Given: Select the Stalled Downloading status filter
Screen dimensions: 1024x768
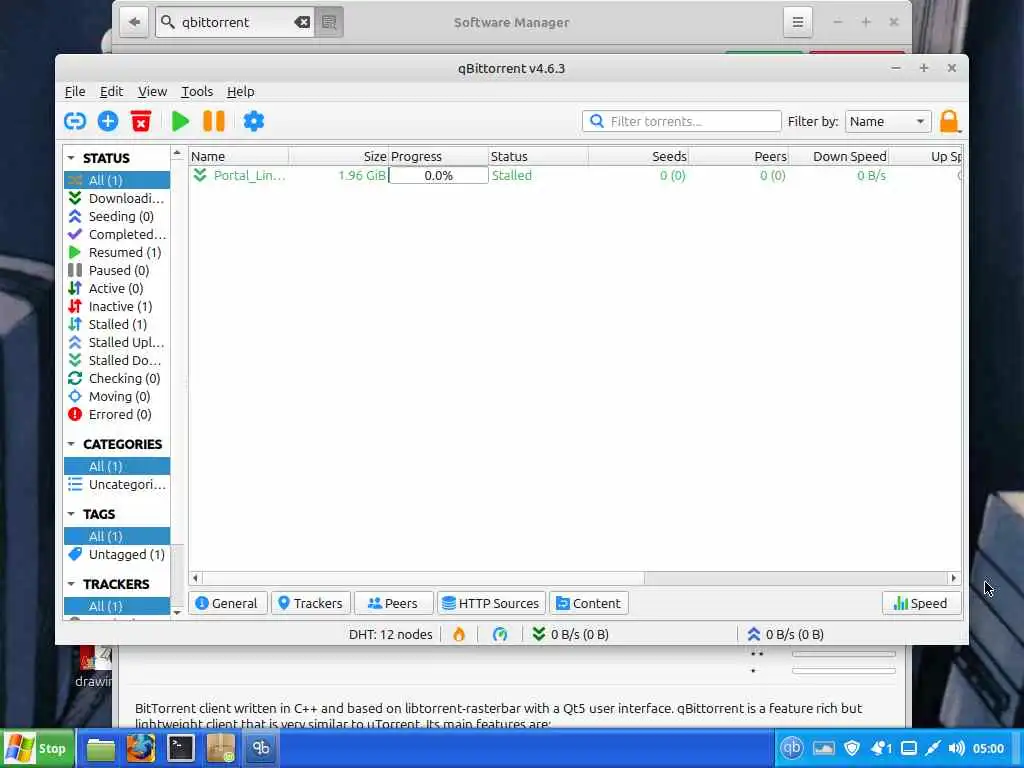Looking at the screenshot, I should pos(117,360).
